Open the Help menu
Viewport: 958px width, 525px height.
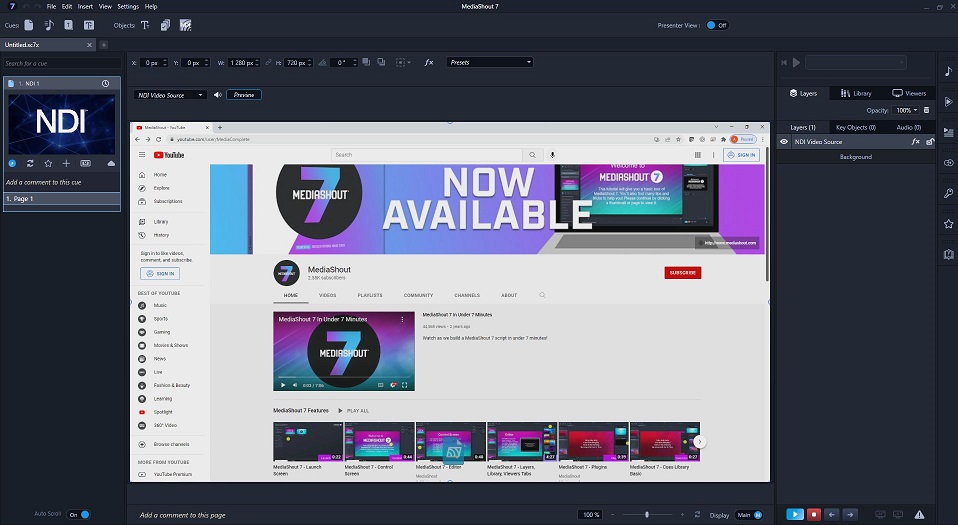[151, 7]
